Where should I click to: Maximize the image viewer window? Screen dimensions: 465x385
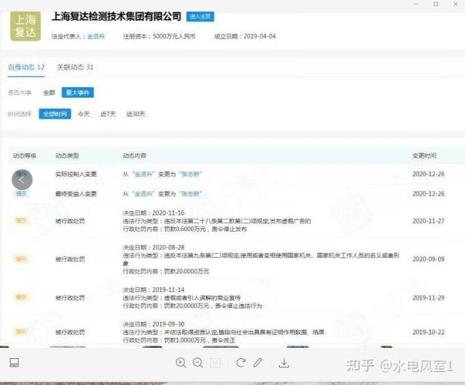coord(436,4)
